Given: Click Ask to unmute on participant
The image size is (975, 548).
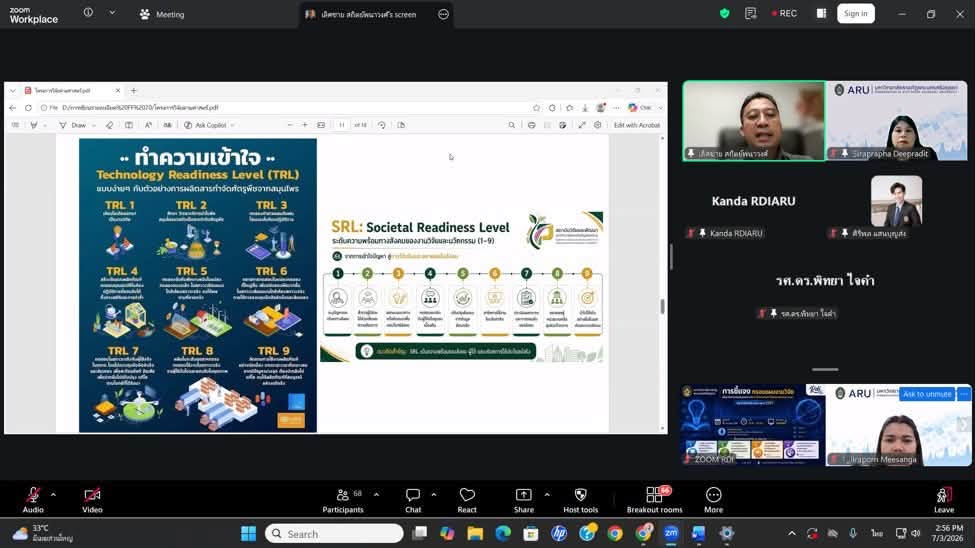Looking at the screenshot, I should point(926,394).
